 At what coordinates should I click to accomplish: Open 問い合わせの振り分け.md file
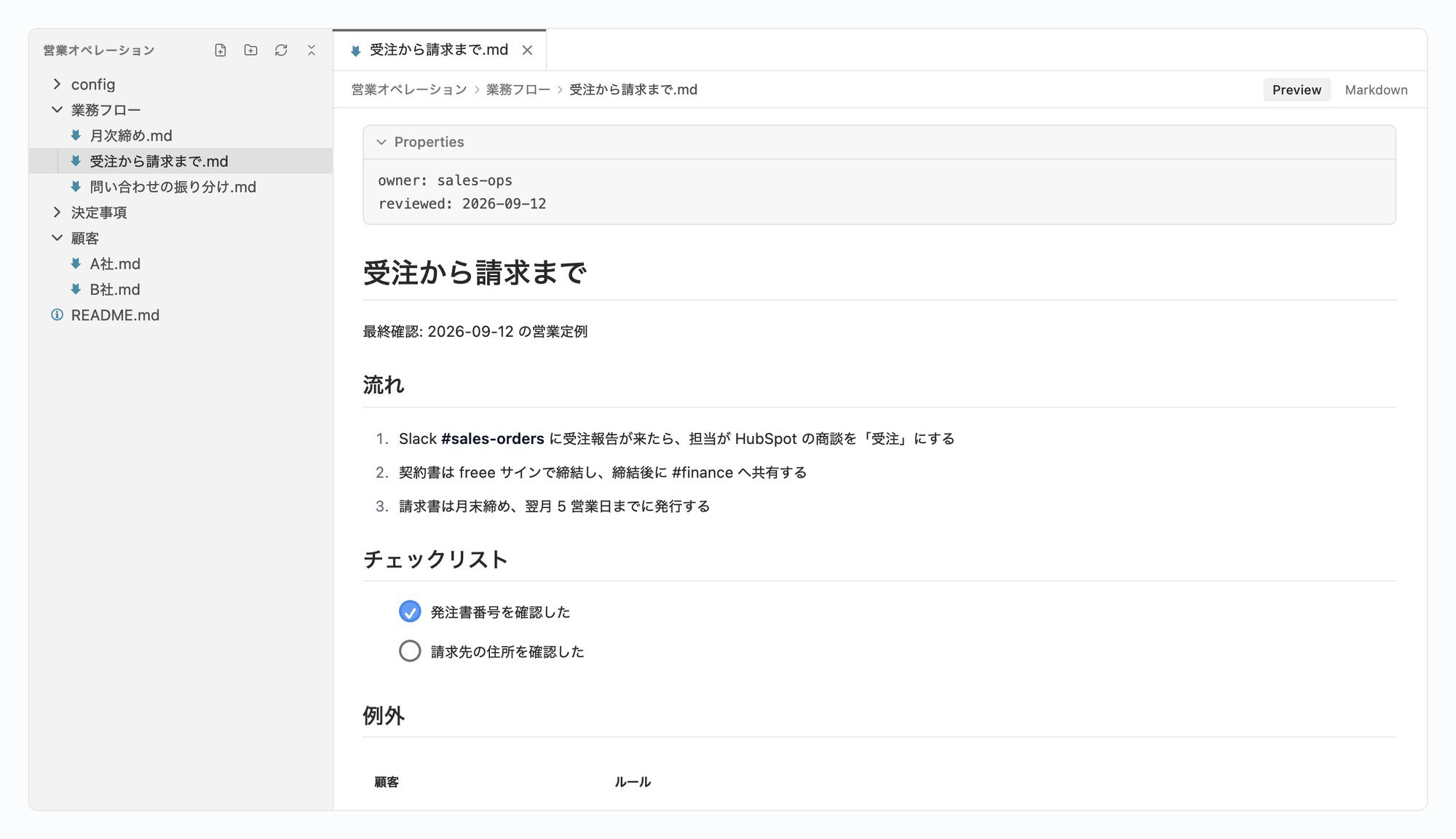click(181, 187)
